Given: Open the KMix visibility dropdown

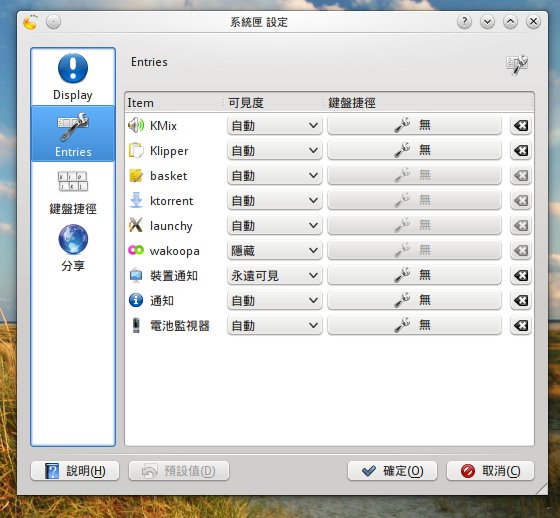Looking at the screenshot, I should [275, 125].
